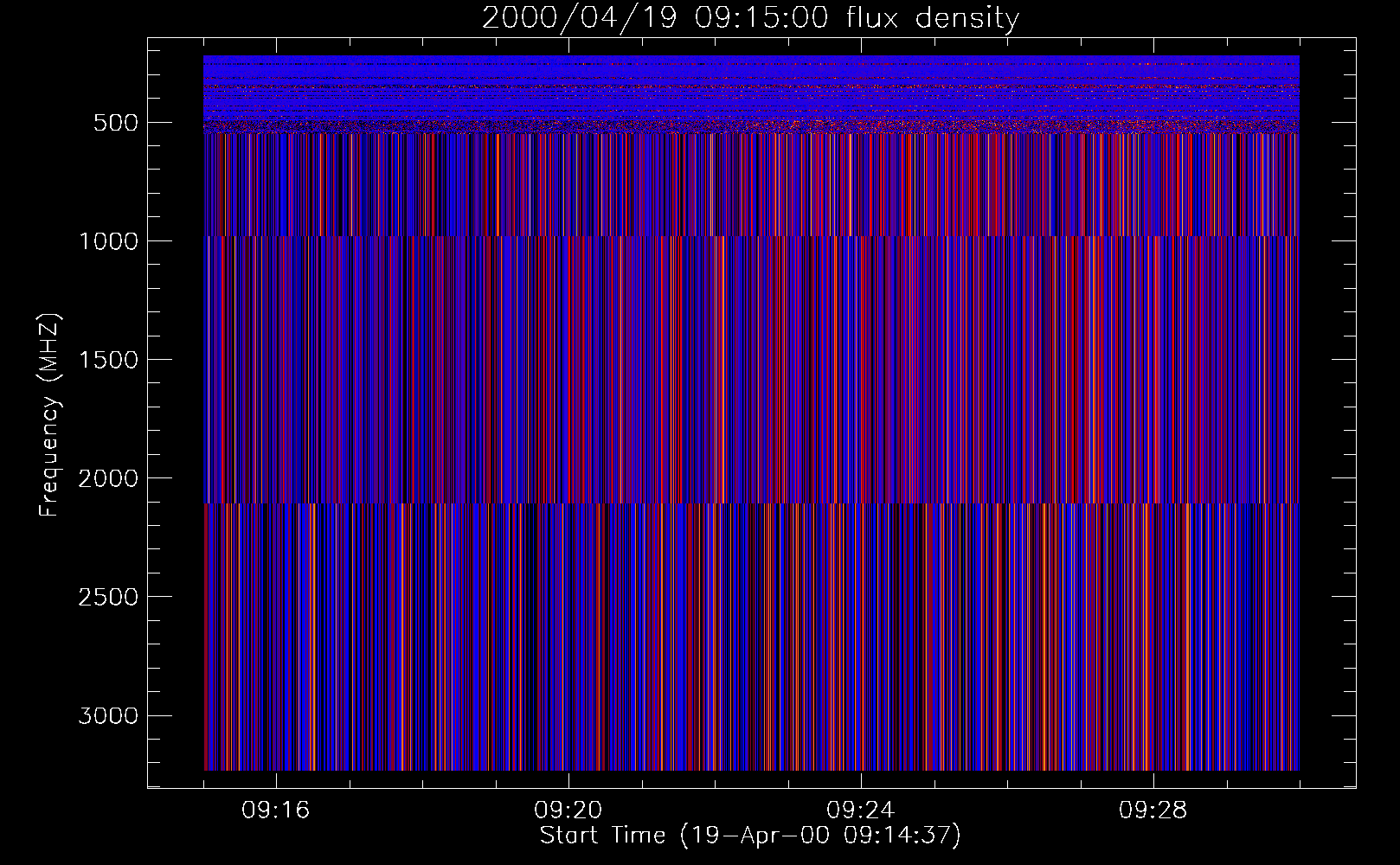Select the 1500 frequency tick label
The width and height of the screenshot is (1400, 865).
click(108, 360)
